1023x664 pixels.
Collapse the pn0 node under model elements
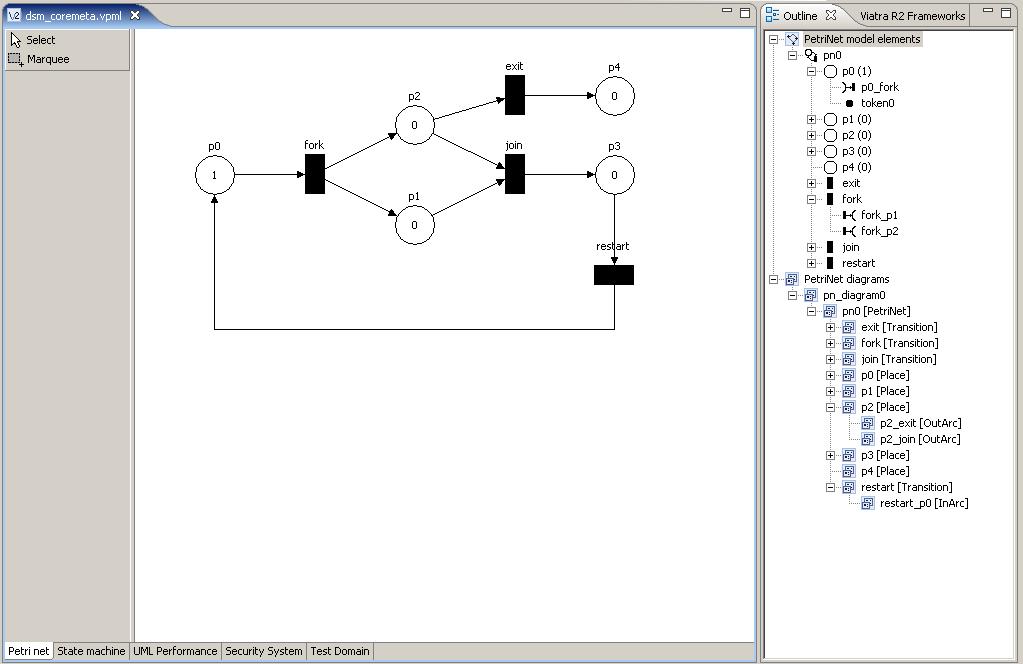(x=792, y=55)
